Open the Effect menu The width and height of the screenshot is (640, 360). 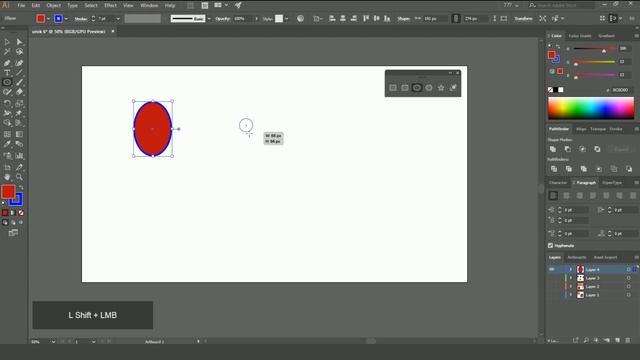(110, 6)
